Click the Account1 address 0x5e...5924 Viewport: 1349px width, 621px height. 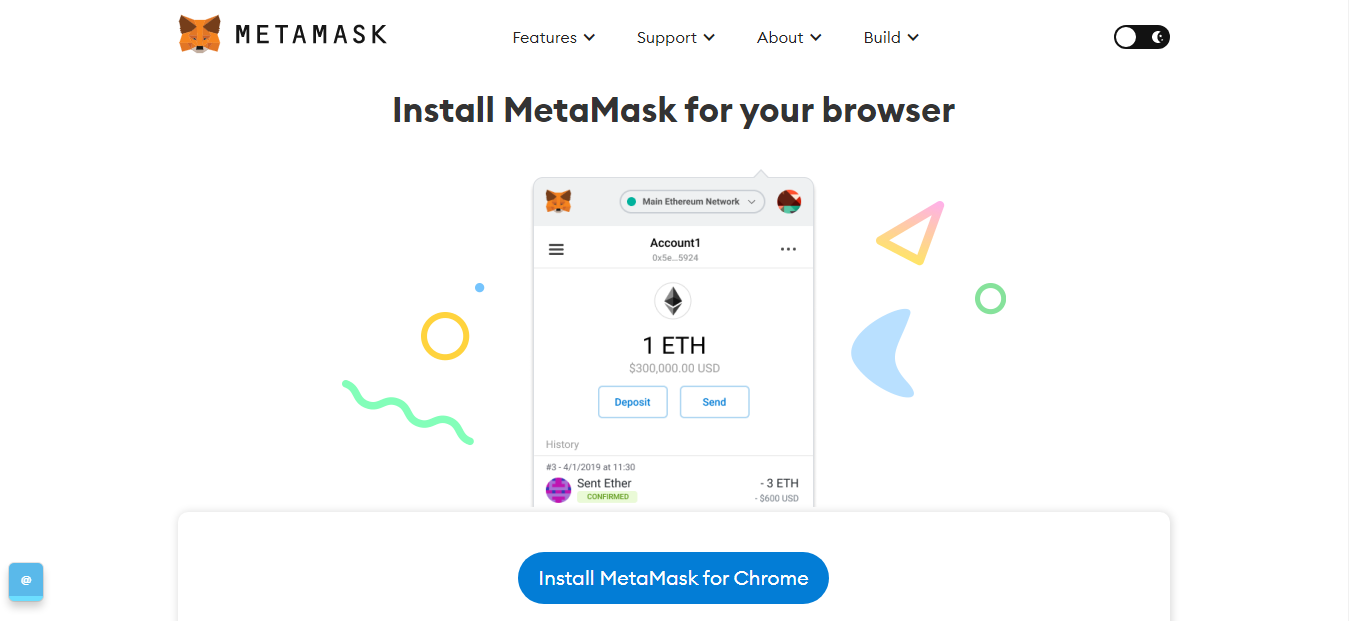675,258
